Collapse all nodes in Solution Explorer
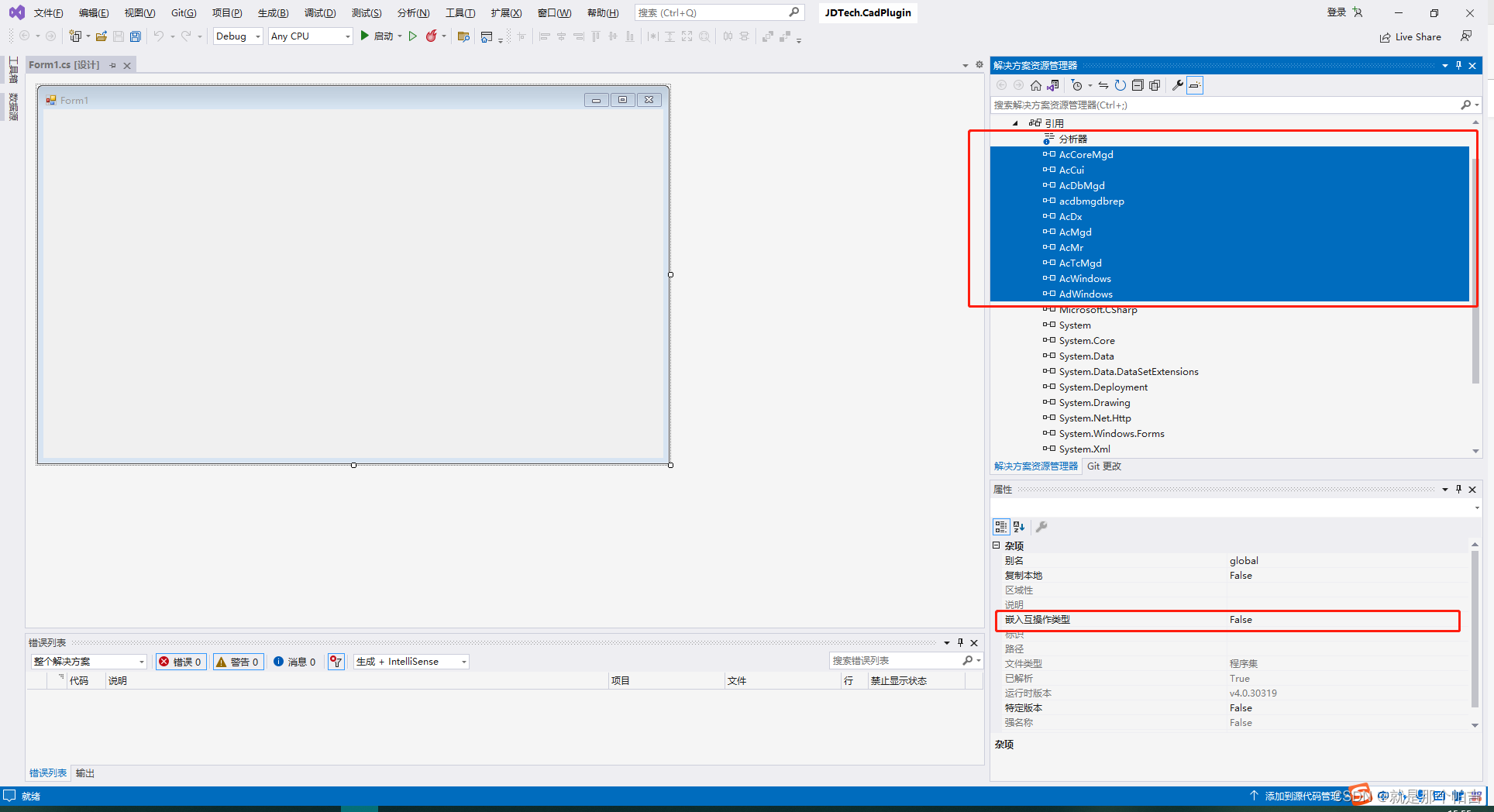 pyautogui.click(x=1138, y=85)
